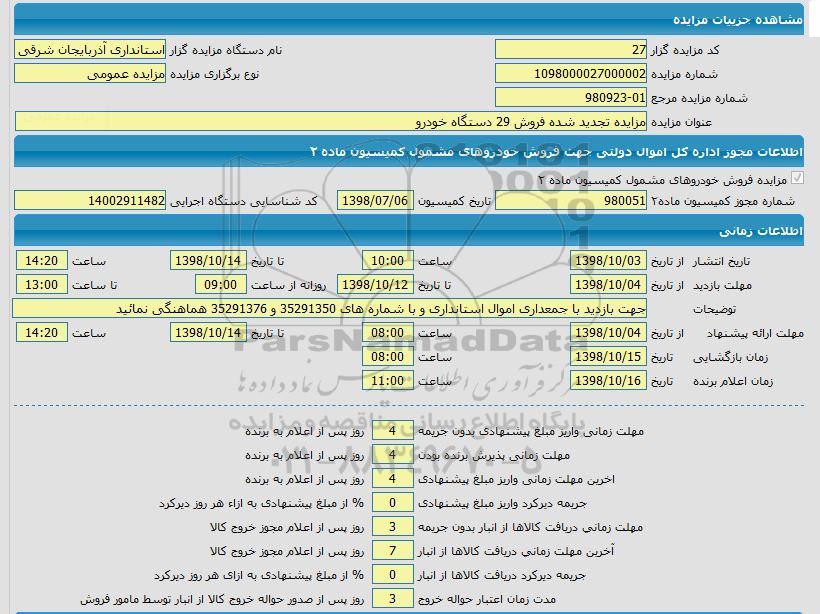Click the تاریخ کمیسیون label
Viewport: 820px width, 614px height.
pos(454,201)
